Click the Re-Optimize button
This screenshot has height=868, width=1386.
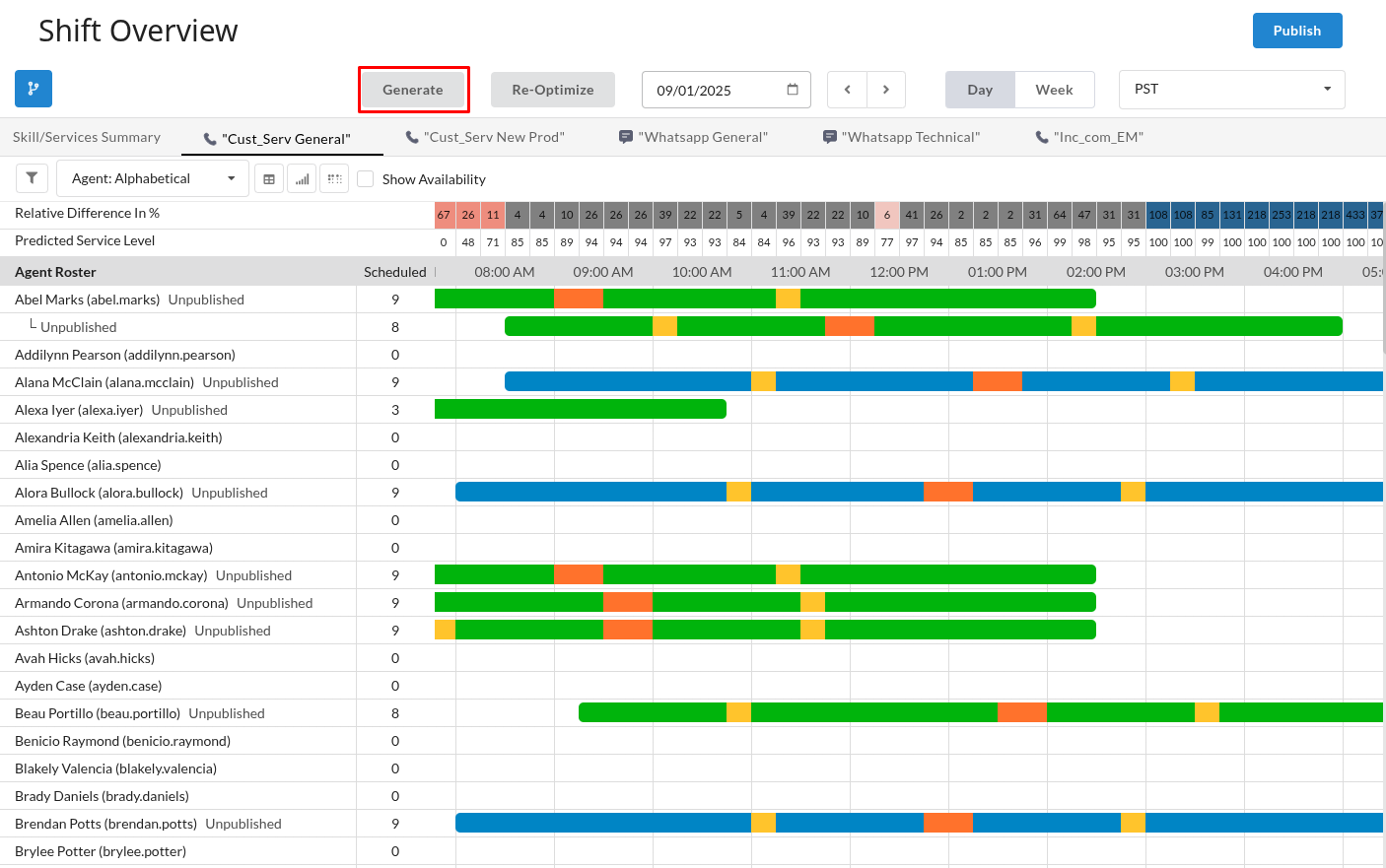553,90
